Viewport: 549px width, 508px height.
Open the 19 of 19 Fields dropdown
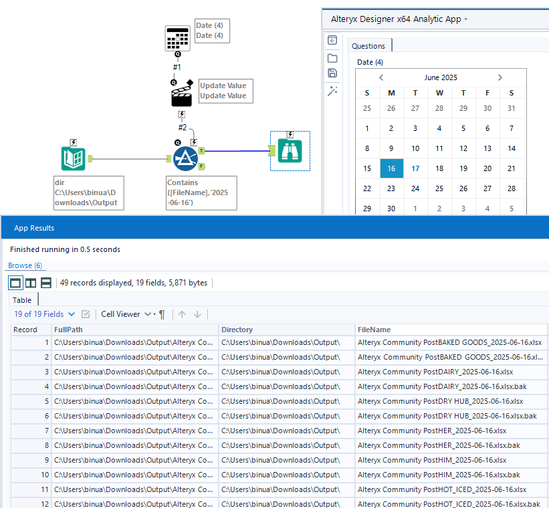click(x=44, y=314)
